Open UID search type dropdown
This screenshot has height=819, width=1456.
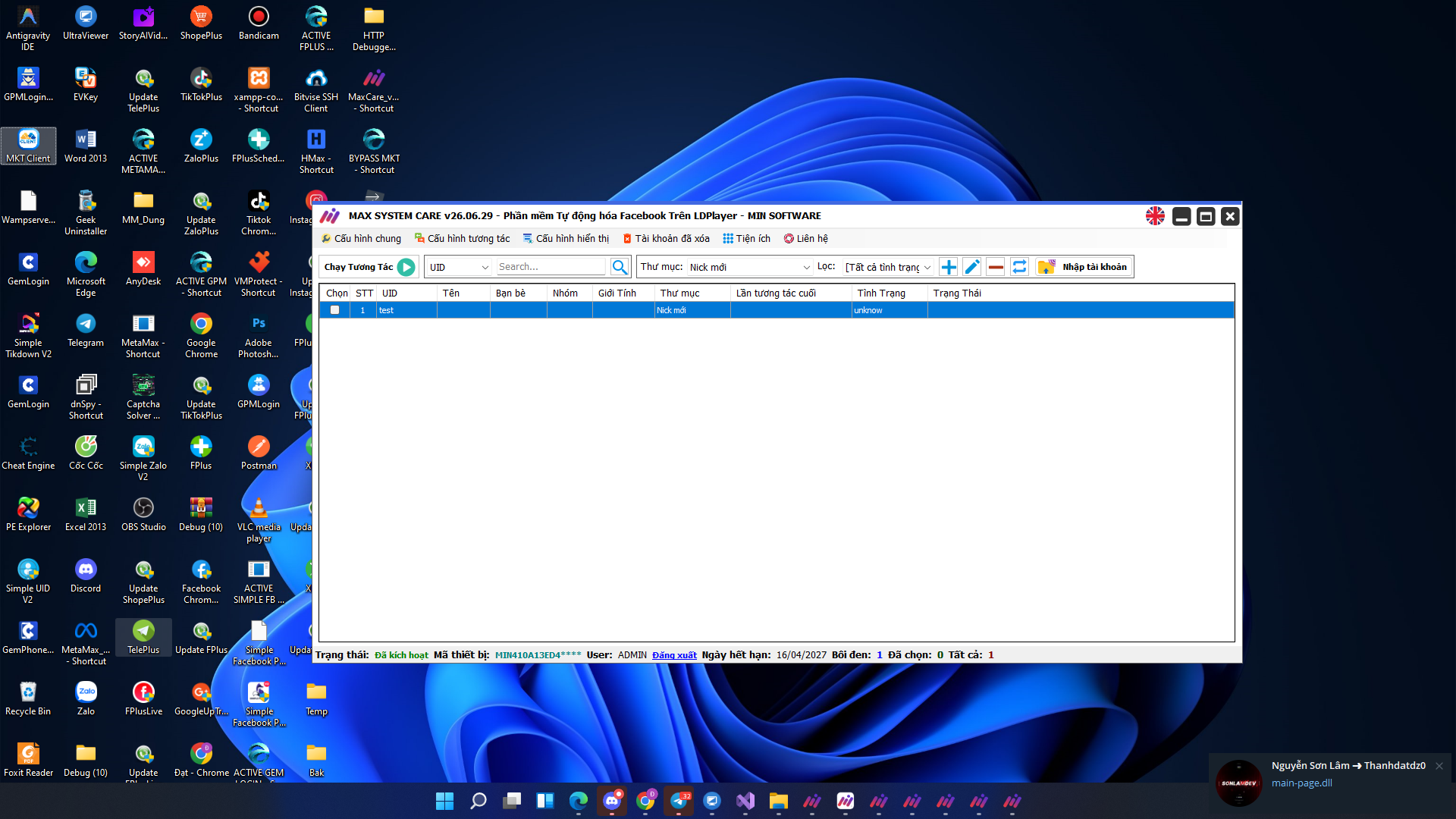coord(459,267)
